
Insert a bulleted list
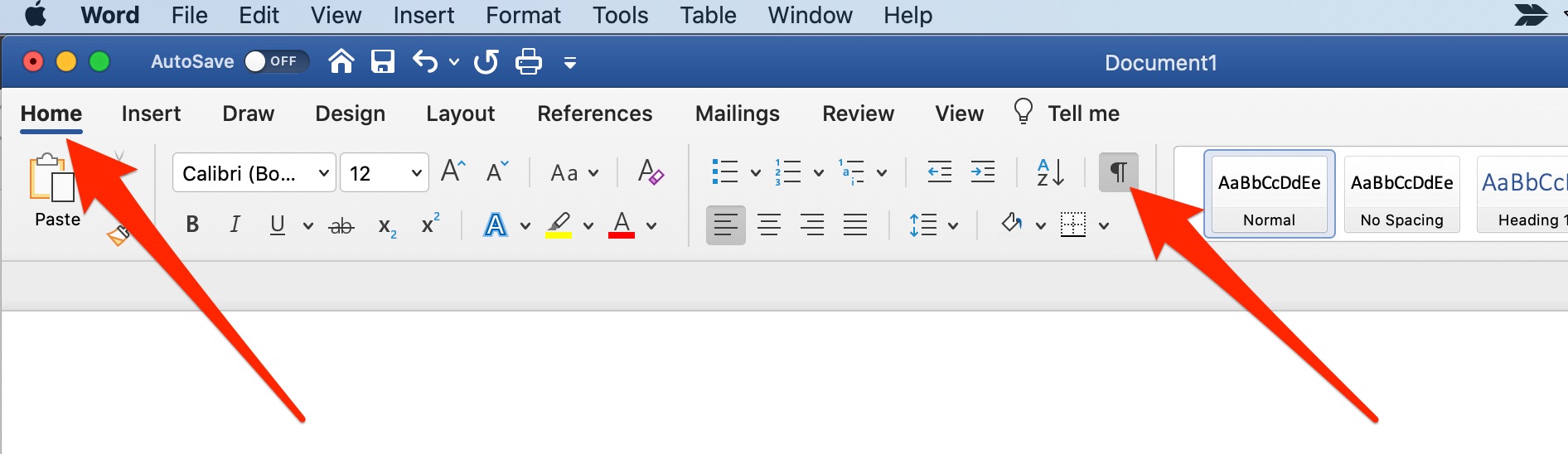(725, 172)
